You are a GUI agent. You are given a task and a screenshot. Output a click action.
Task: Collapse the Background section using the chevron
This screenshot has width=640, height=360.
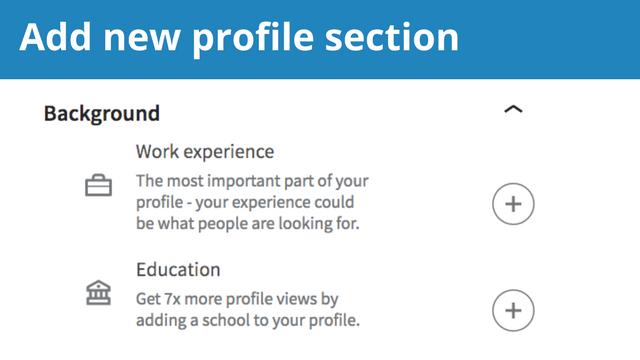pyautogui.click(x=513, y=109)
